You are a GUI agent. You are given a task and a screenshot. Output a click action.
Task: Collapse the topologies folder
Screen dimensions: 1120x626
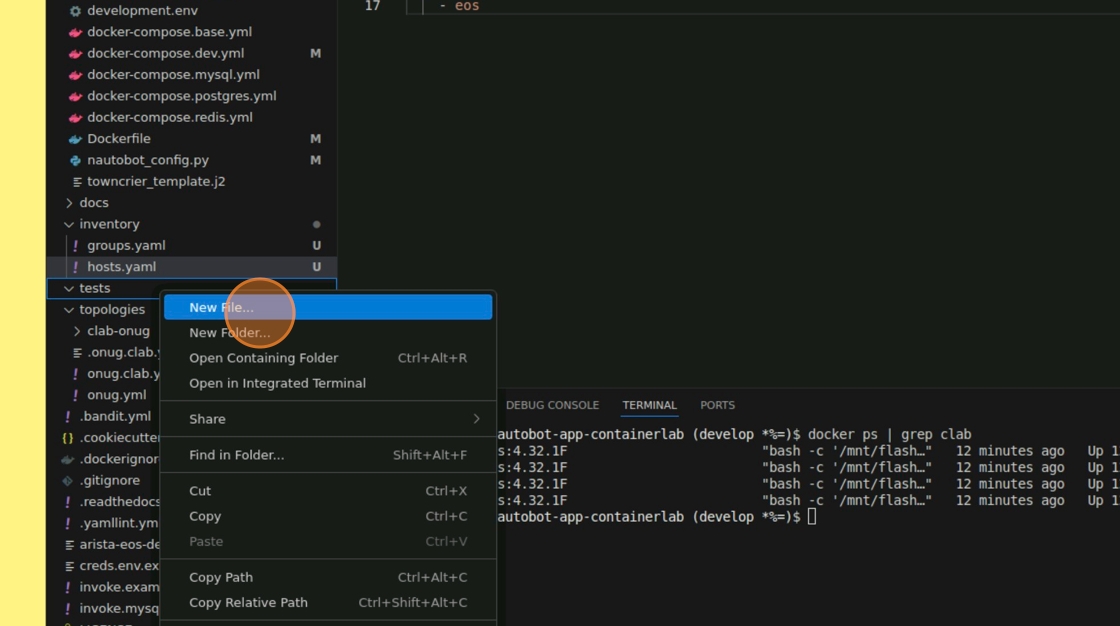(x=69, y=310)
